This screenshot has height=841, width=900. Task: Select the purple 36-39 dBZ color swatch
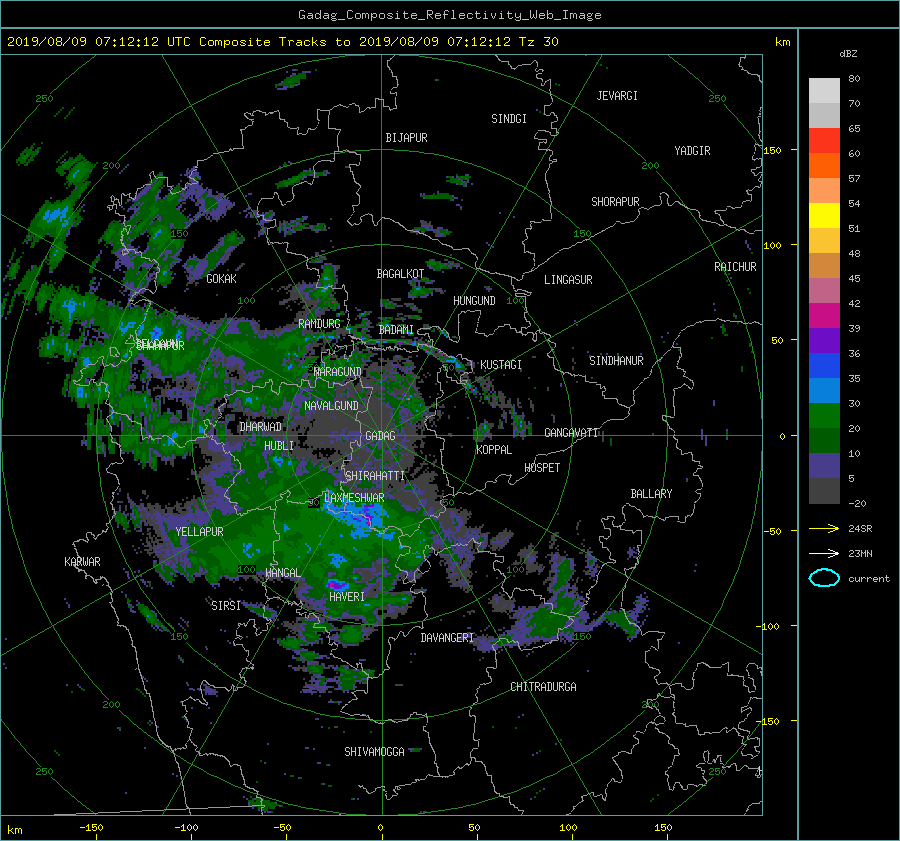tap(824, 340)
